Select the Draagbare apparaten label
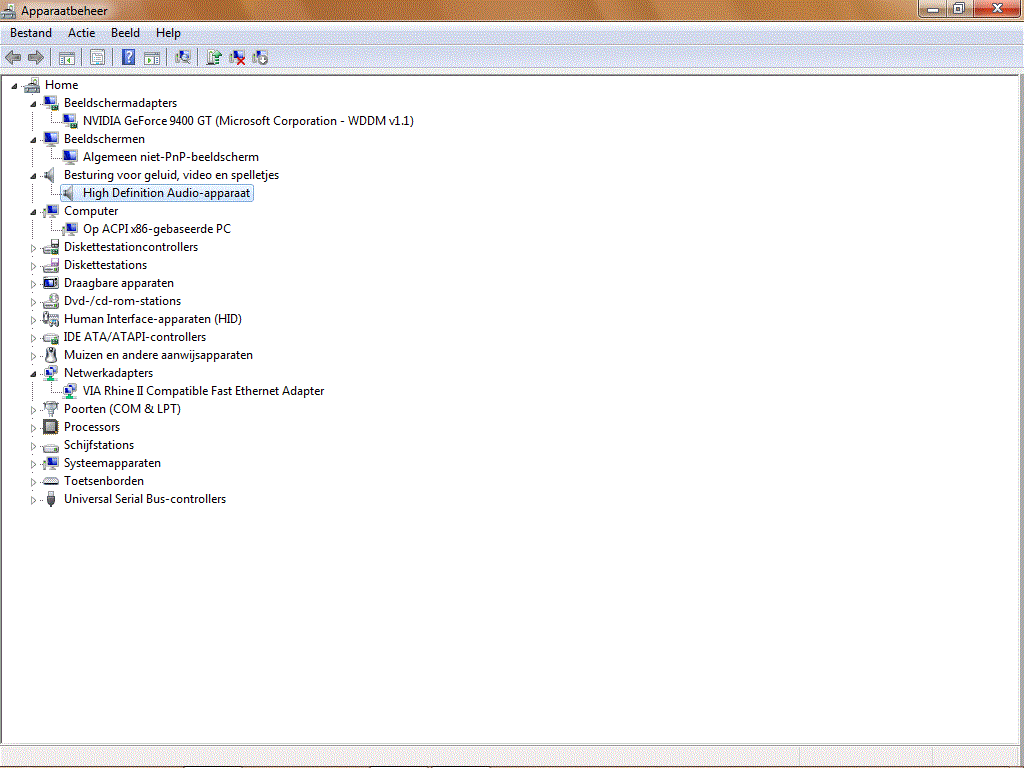This screenshot has width=1024, height=768. (x=119, y=283)
